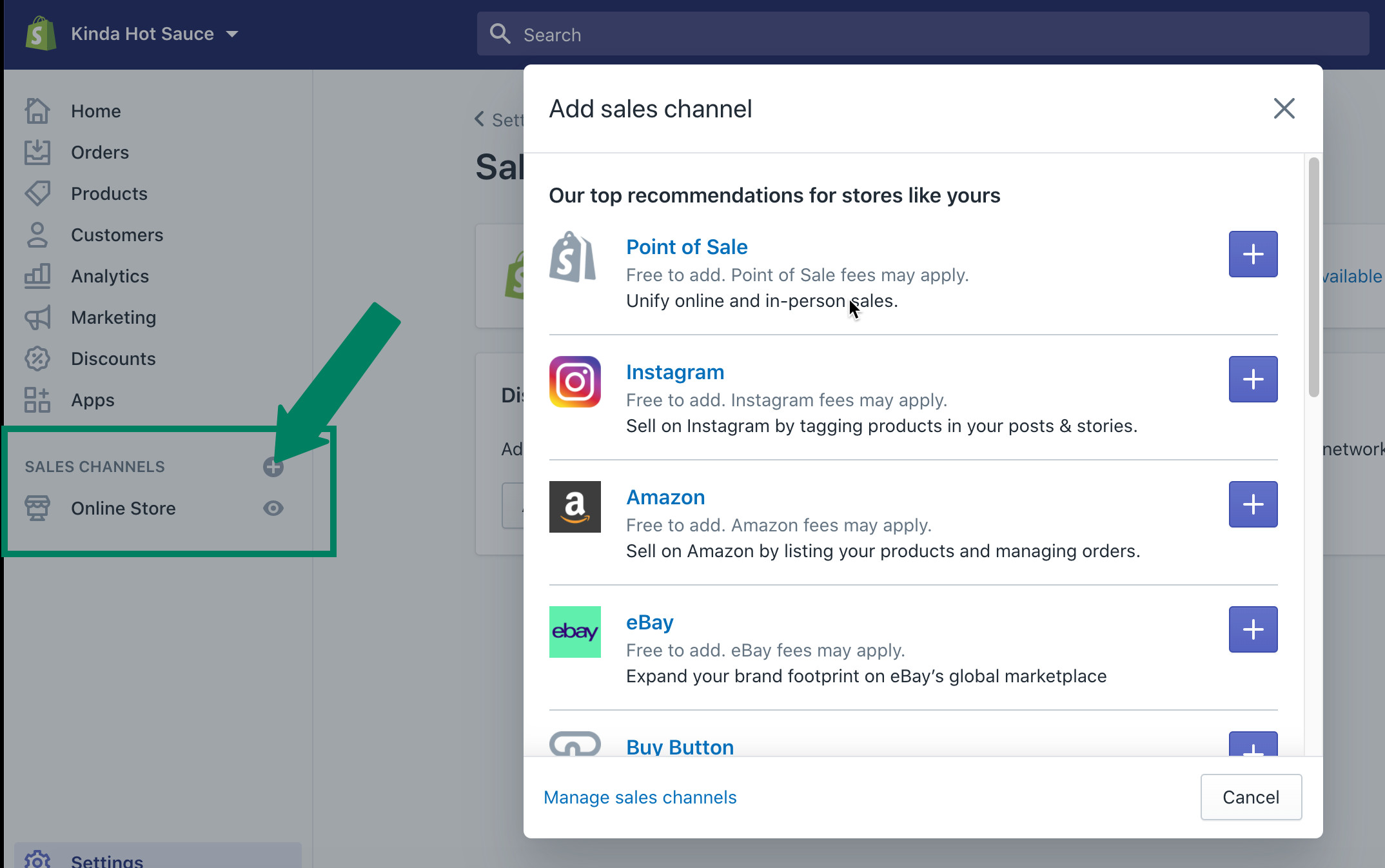Click Cancel button to close dialog
Viewport: 1385px width, 868px height.
pyautogui.click(x=1250, y=796)
